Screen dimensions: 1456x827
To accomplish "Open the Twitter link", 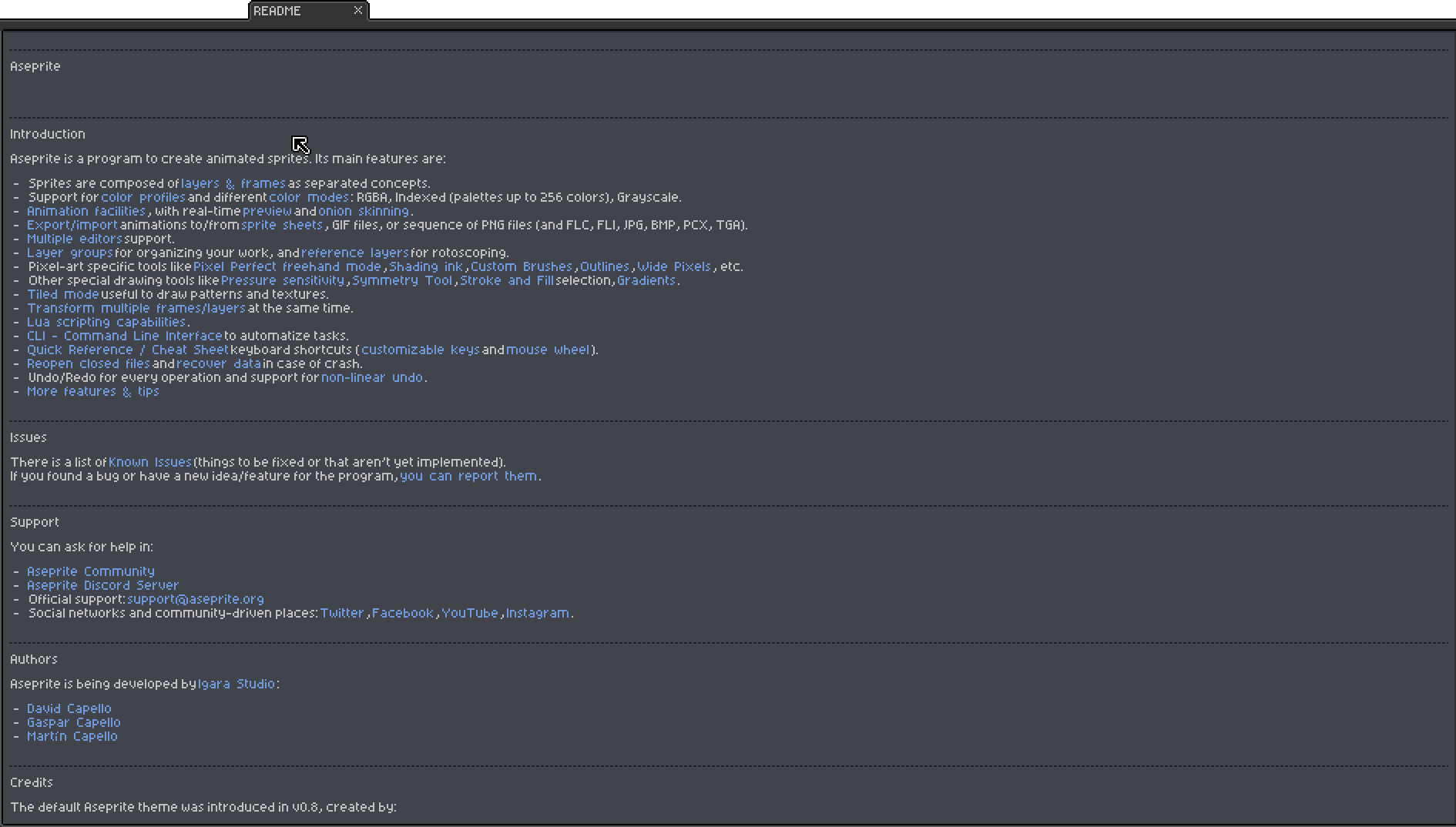I will point(342,613).
